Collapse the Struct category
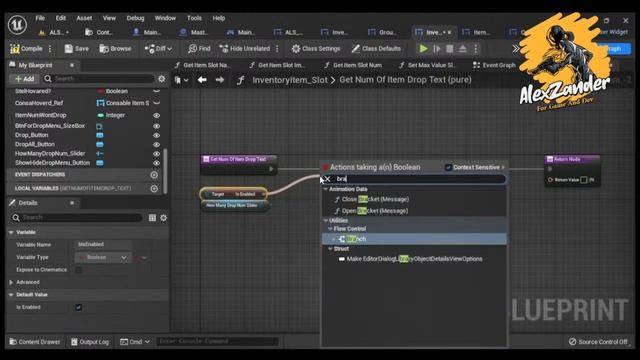The width and height of the screenshot is (640, 360). [x=330, y=249]
